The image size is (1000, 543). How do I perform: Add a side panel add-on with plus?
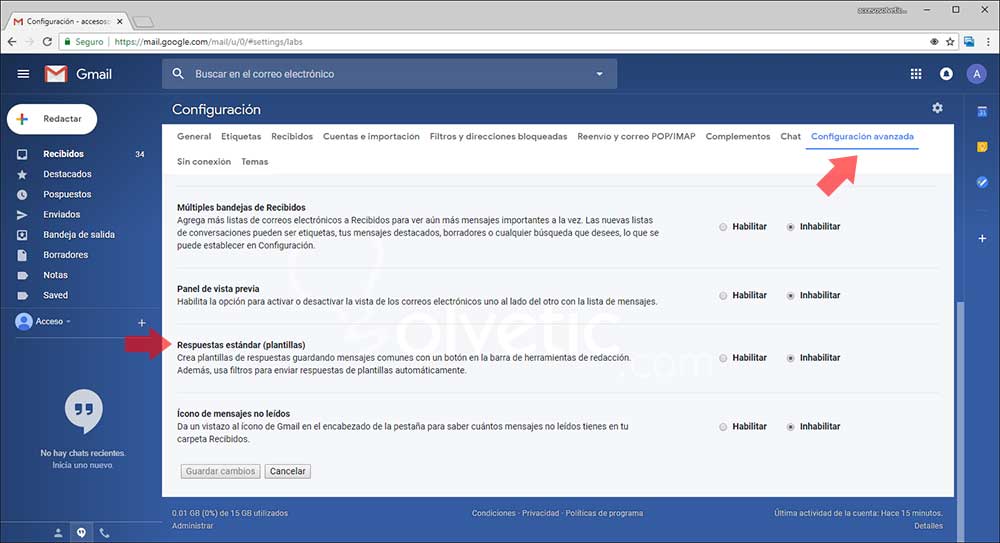click(x=982, y=238)
